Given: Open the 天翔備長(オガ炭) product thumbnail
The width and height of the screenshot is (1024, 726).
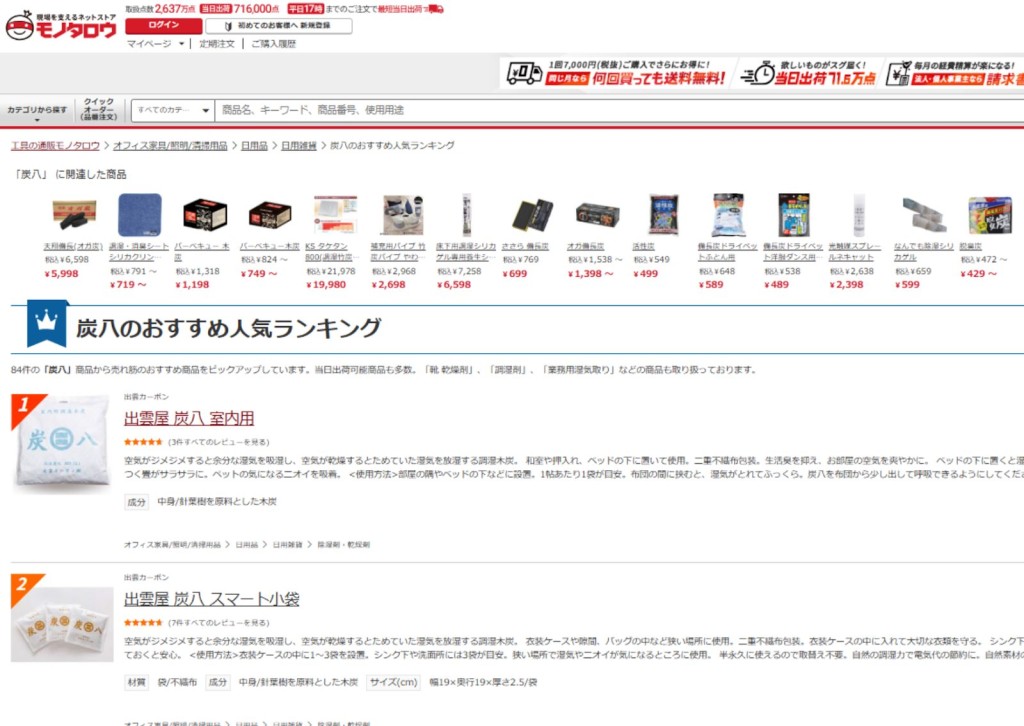Looking at the screenshot, I should [x=74, y=215].
